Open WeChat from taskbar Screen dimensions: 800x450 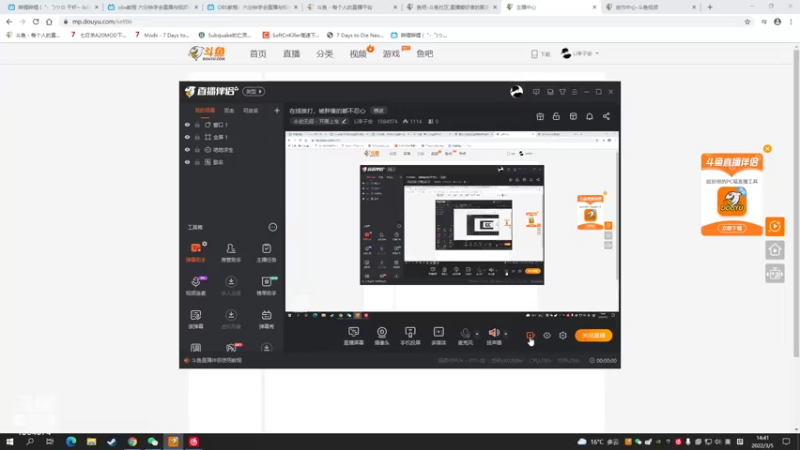pyautogui.click(x=153, y=441)
